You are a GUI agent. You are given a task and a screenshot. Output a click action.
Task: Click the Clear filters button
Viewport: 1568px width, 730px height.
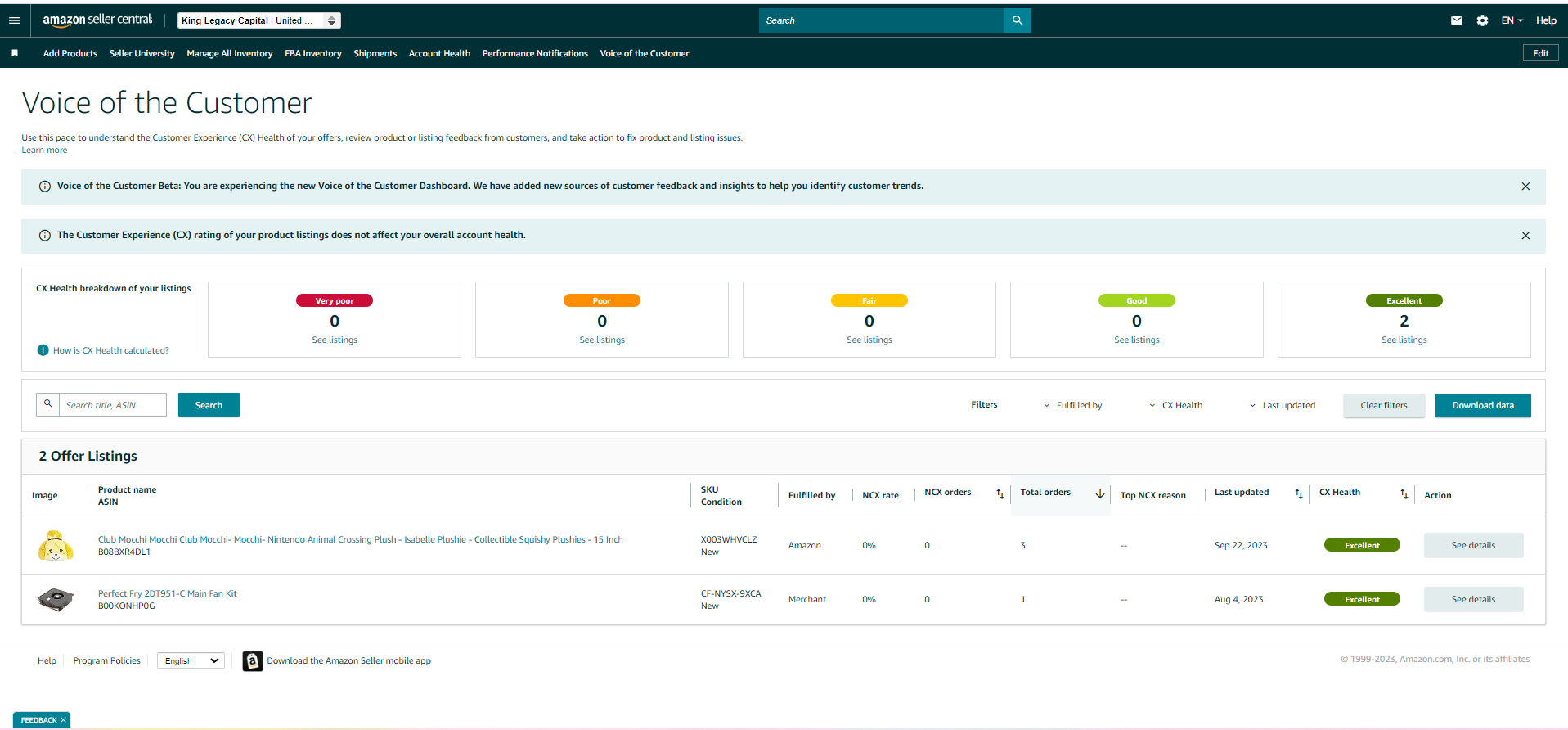pos(1384,405)
